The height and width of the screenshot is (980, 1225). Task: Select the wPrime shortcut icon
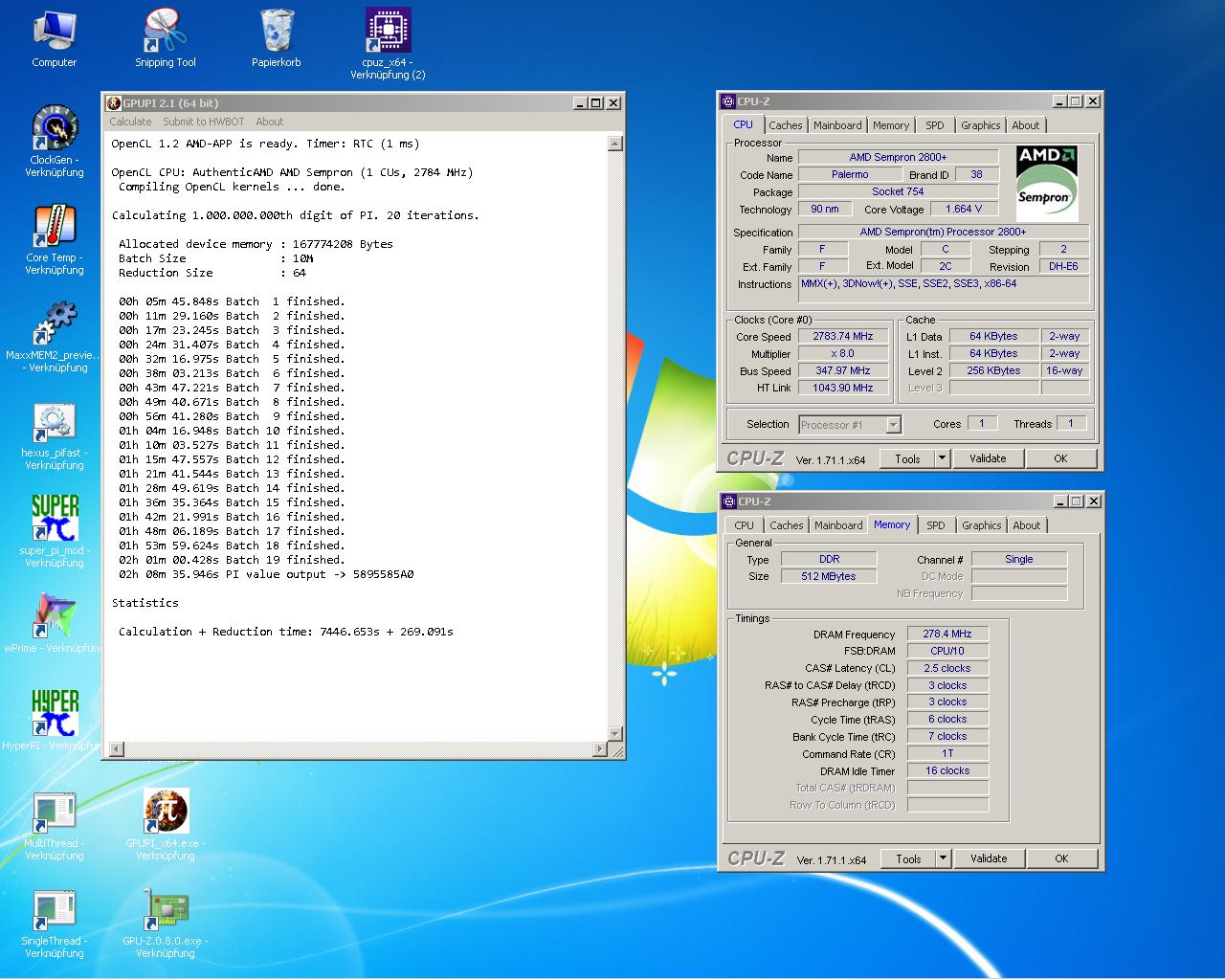pyautogui.click(x=55, y=622)
